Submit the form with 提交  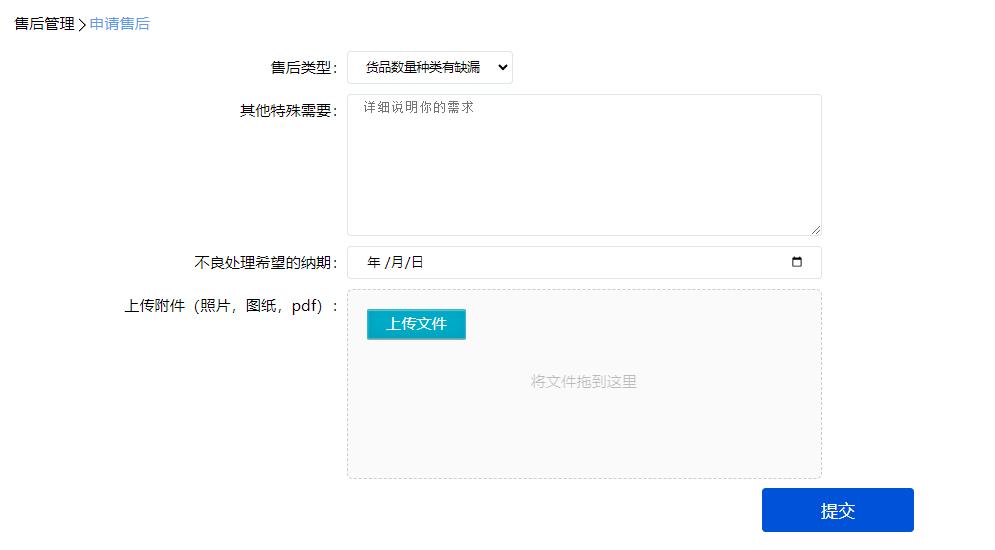[x=837, y=510]
